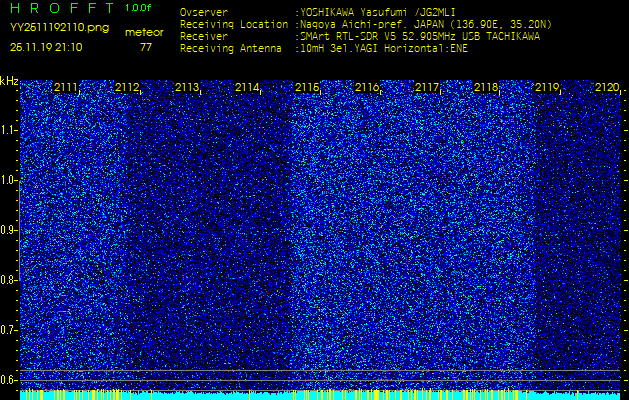Screen dimensions: 629x400
Task: Click the 2112 time marker
Action: point(127,87)
